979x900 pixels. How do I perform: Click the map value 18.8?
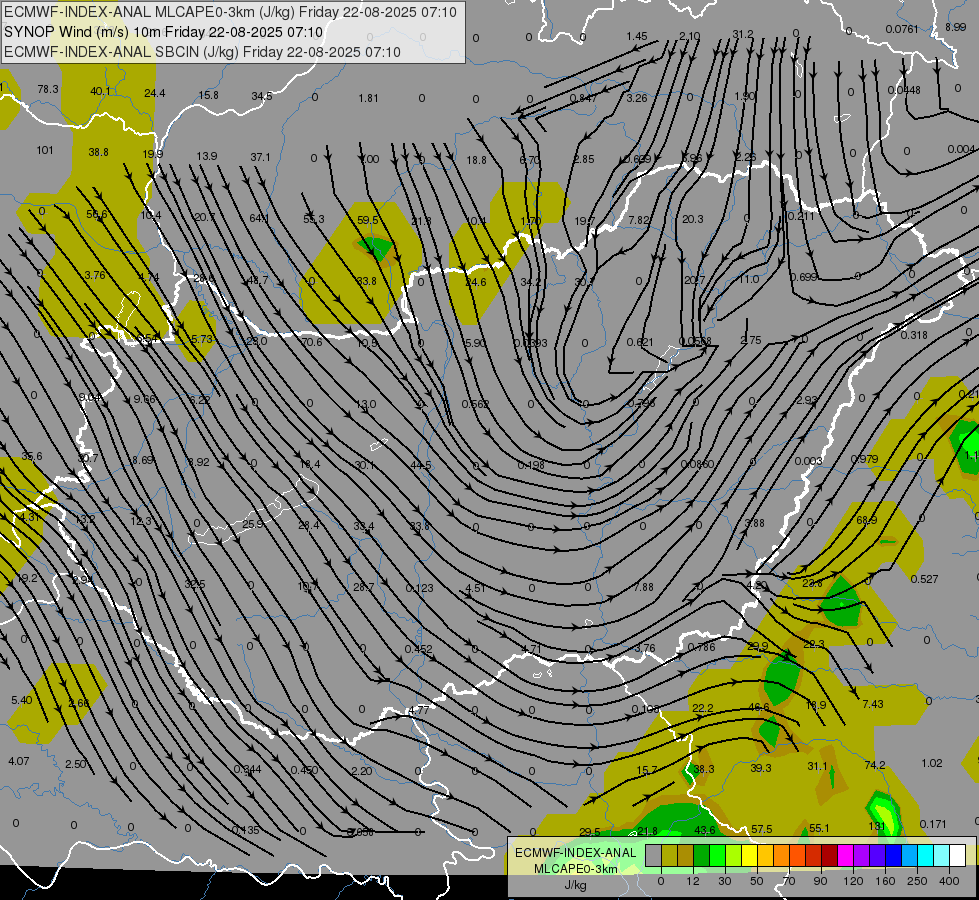476,160
